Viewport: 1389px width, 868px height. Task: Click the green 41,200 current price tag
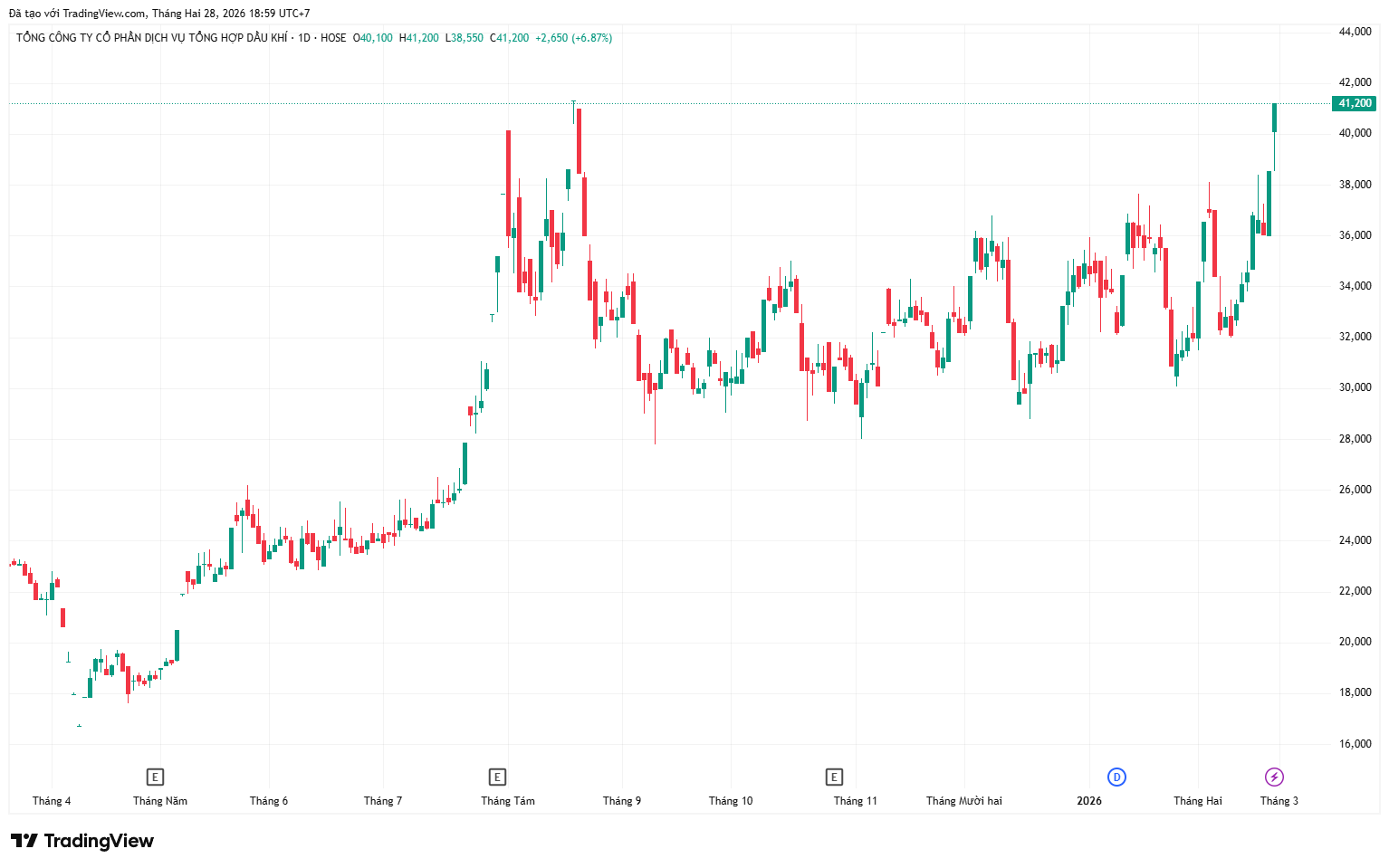pos(1354,103)
